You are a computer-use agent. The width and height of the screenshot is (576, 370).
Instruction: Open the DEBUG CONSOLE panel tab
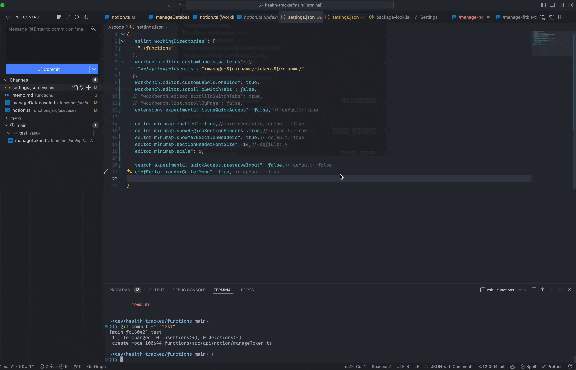189,290
